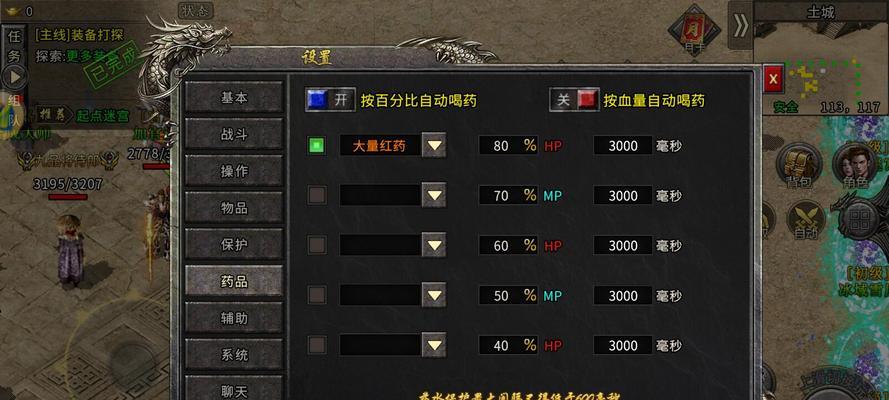
Task: Toggle 按血量自动喝药 switch
Action: [574, 100]
